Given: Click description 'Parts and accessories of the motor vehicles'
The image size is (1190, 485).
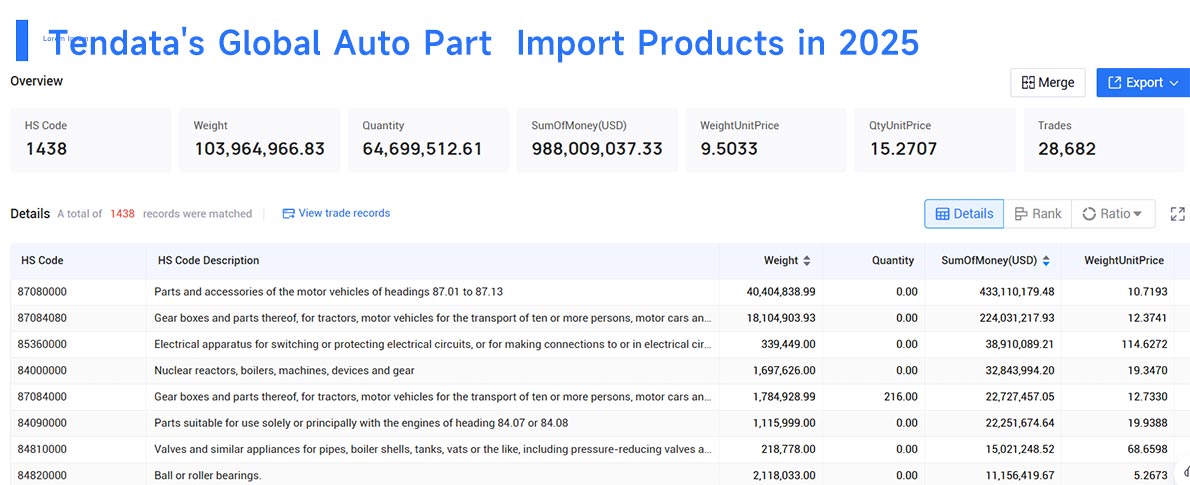Looking at the screenshot, I should pyautogui.click(x=329, y=291).
